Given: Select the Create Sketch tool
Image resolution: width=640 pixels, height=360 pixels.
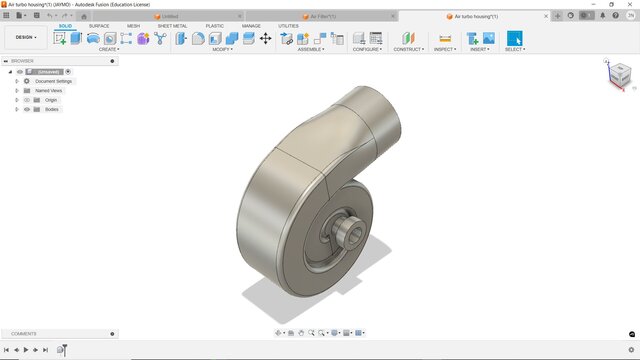Looking at the screenshot, I should pos(60,38).
